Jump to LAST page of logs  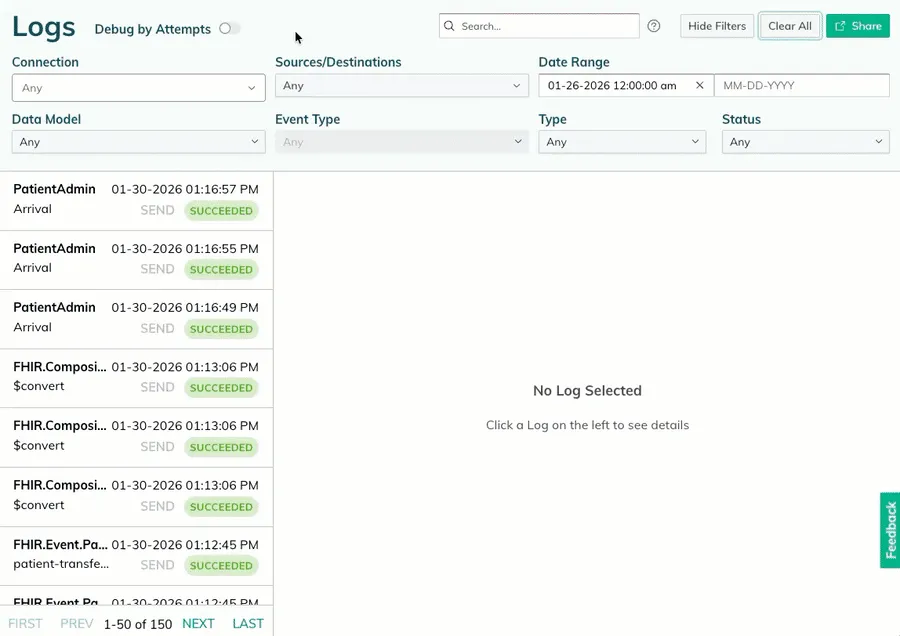coord(248,624)
